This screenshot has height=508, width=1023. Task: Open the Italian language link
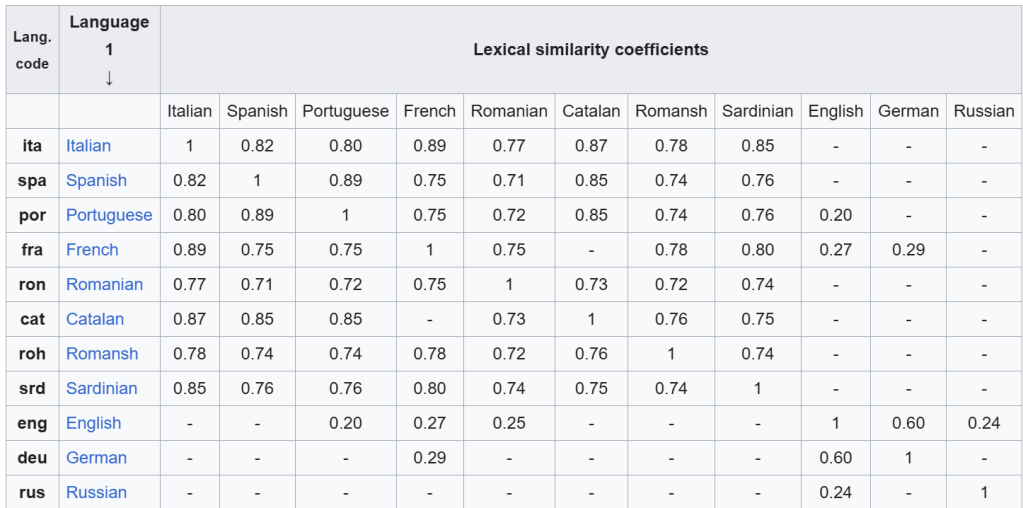88,146
